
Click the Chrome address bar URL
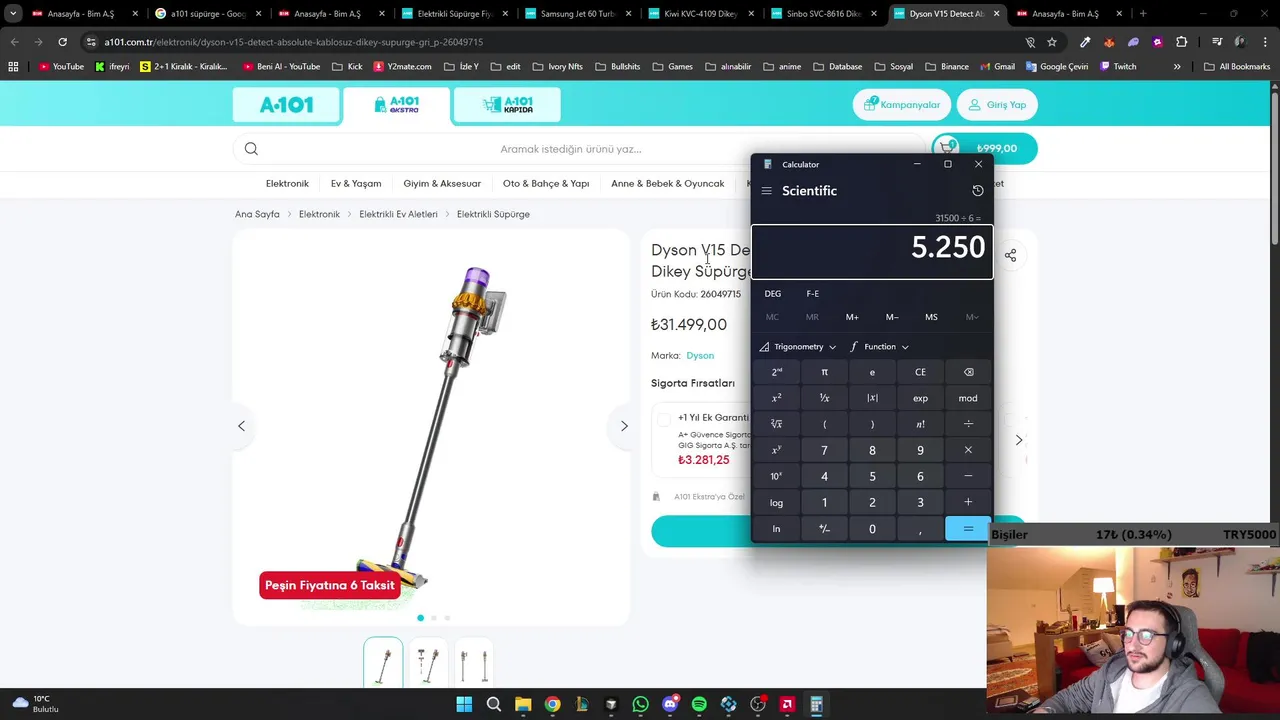tap(294, 42)
